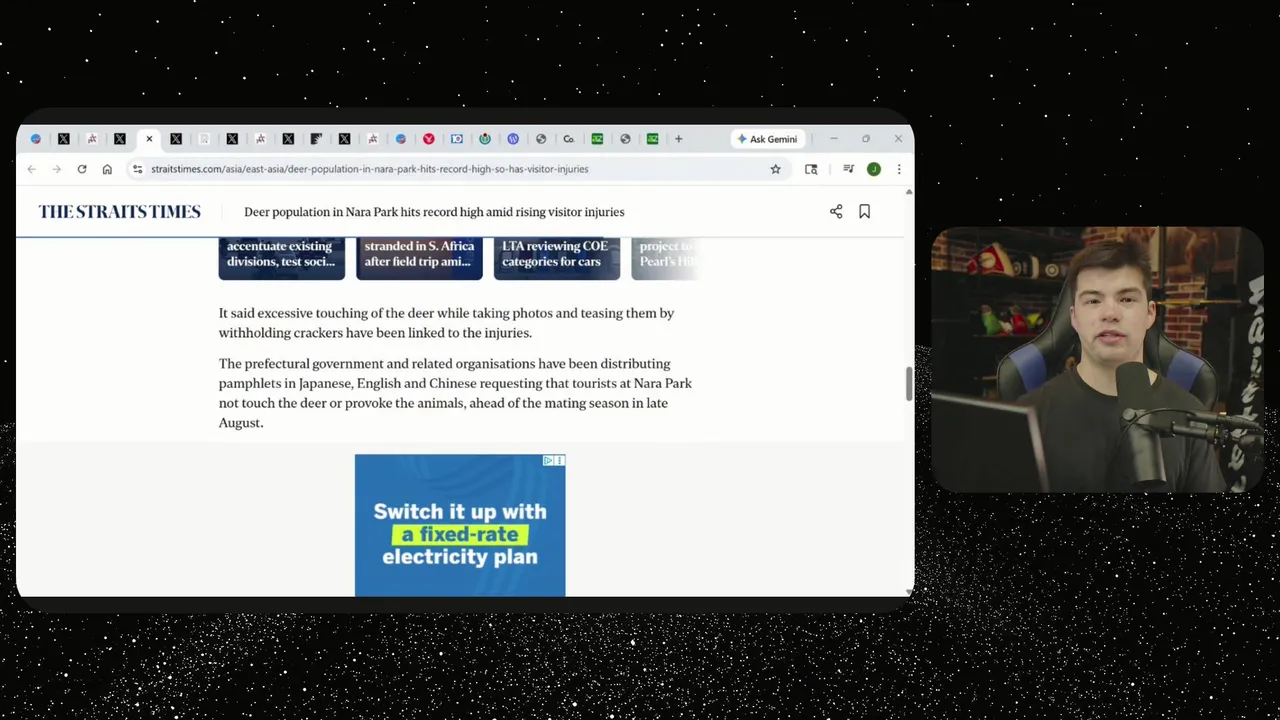Image resolution: width=1280 pixels, height=720 pixels.
Task: Open the AdChoices icon on the ad
Action: point(548,461)
